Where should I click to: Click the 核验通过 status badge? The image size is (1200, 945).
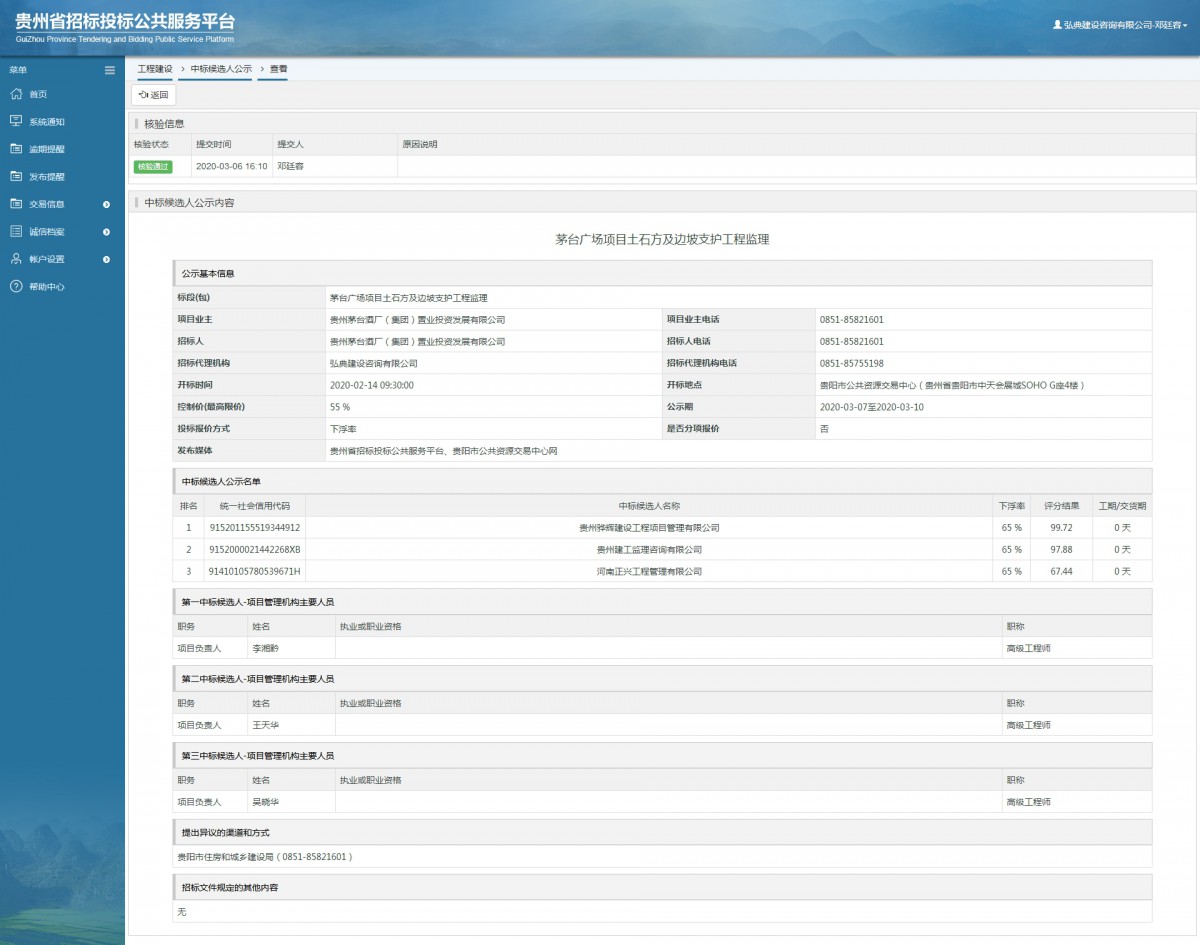pos(153,166)
